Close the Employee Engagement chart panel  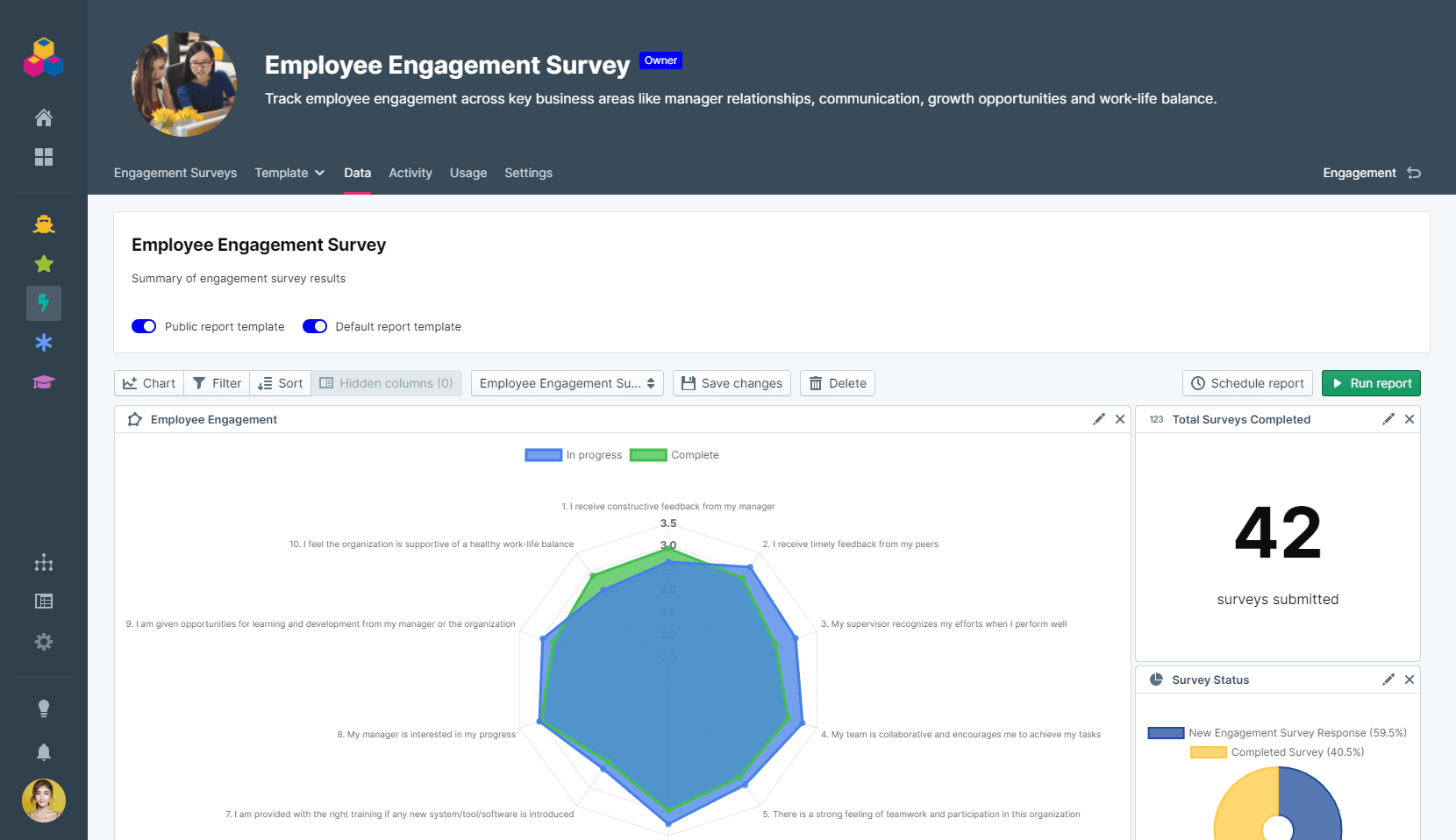[1120, 419]
